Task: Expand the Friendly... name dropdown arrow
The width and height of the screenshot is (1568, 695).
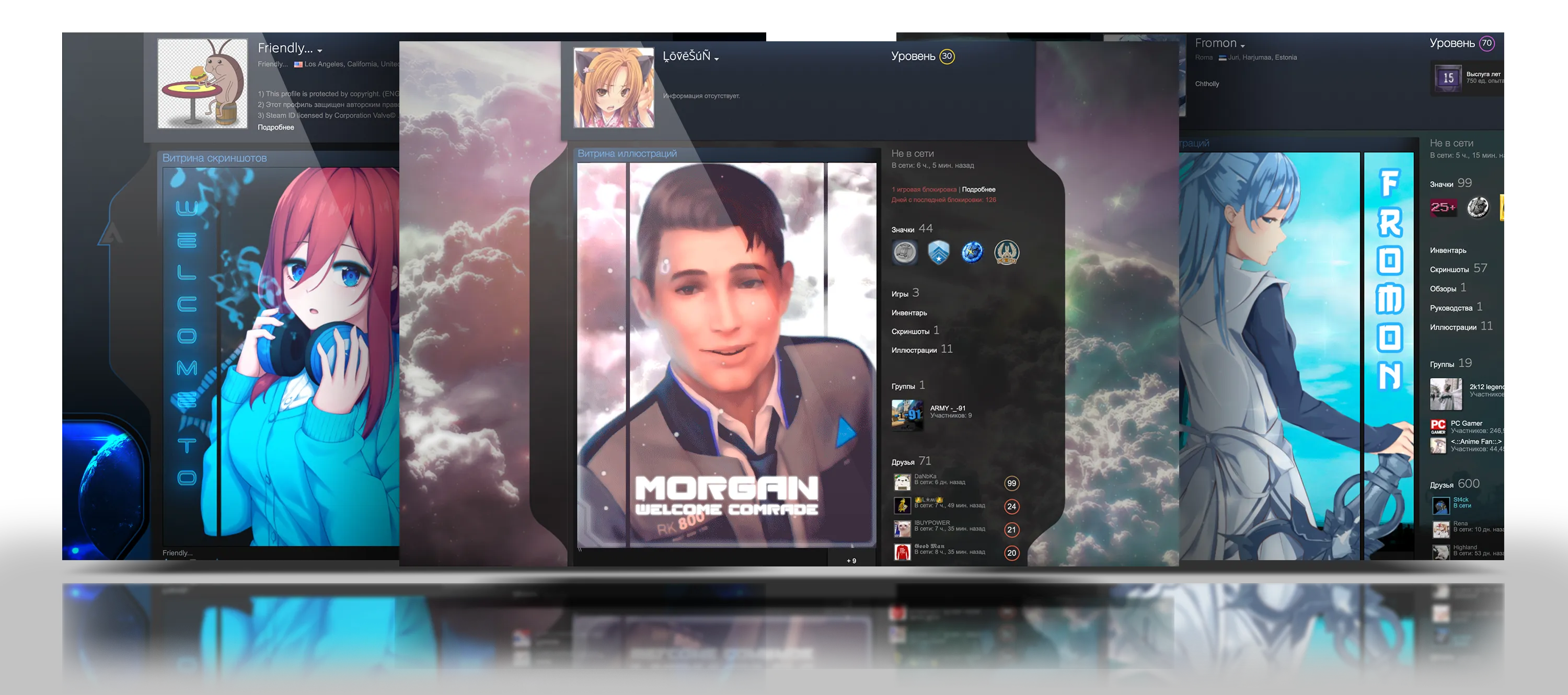Action: point(319,51)
